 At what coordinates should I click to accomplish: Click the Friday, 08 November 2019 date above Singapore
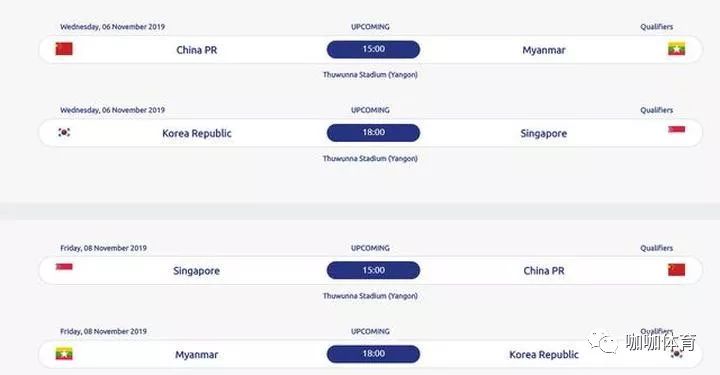[103, 248]
